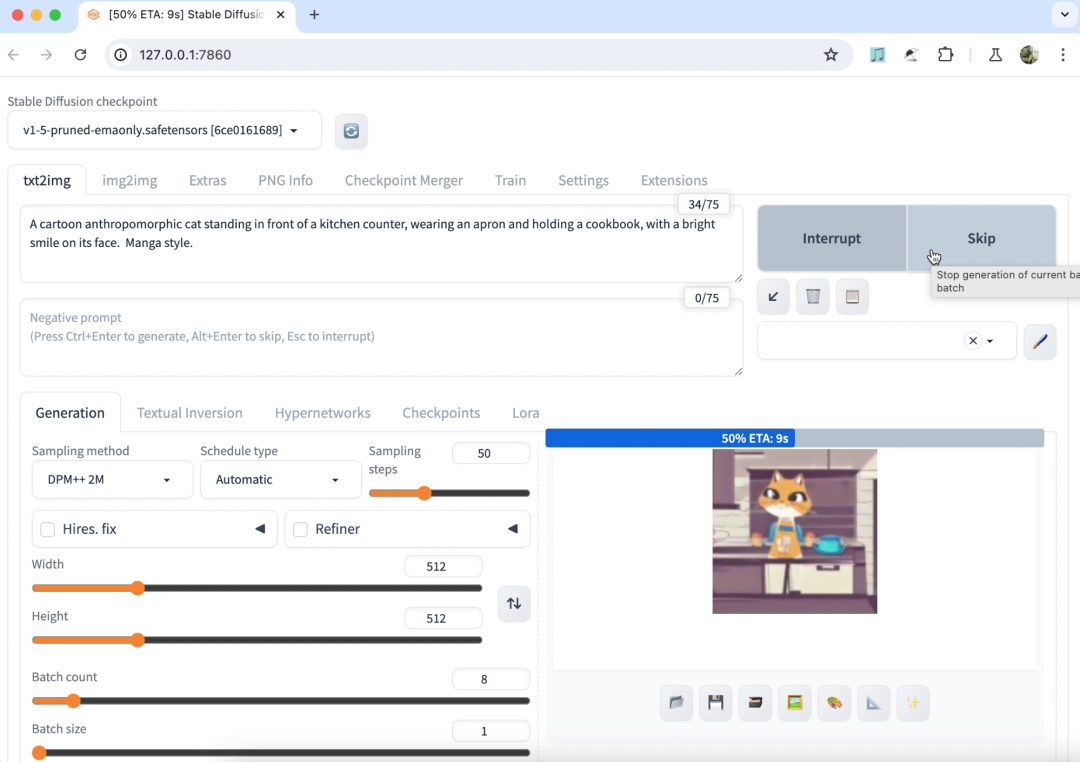Save images as a zip archive icon
Image resolution: width=1080 pixels, height=762 pixels.
coord(756,703)
